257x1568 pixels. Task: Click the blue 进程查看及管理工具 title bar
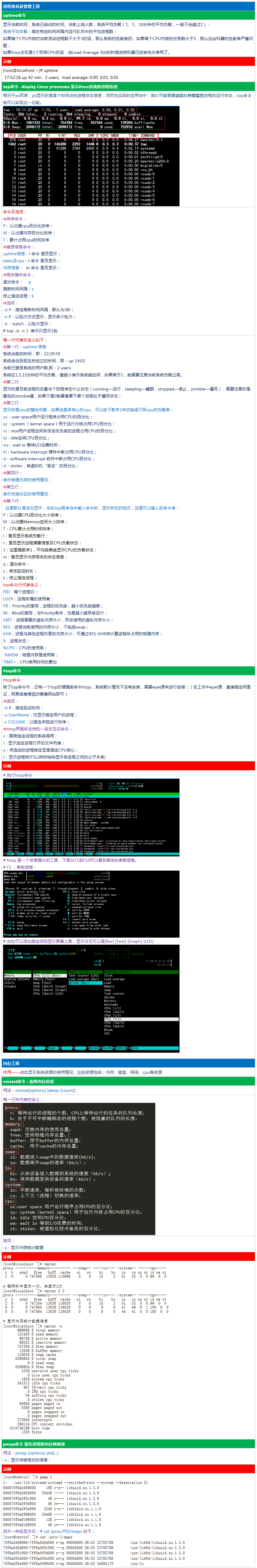click(129, 6)
